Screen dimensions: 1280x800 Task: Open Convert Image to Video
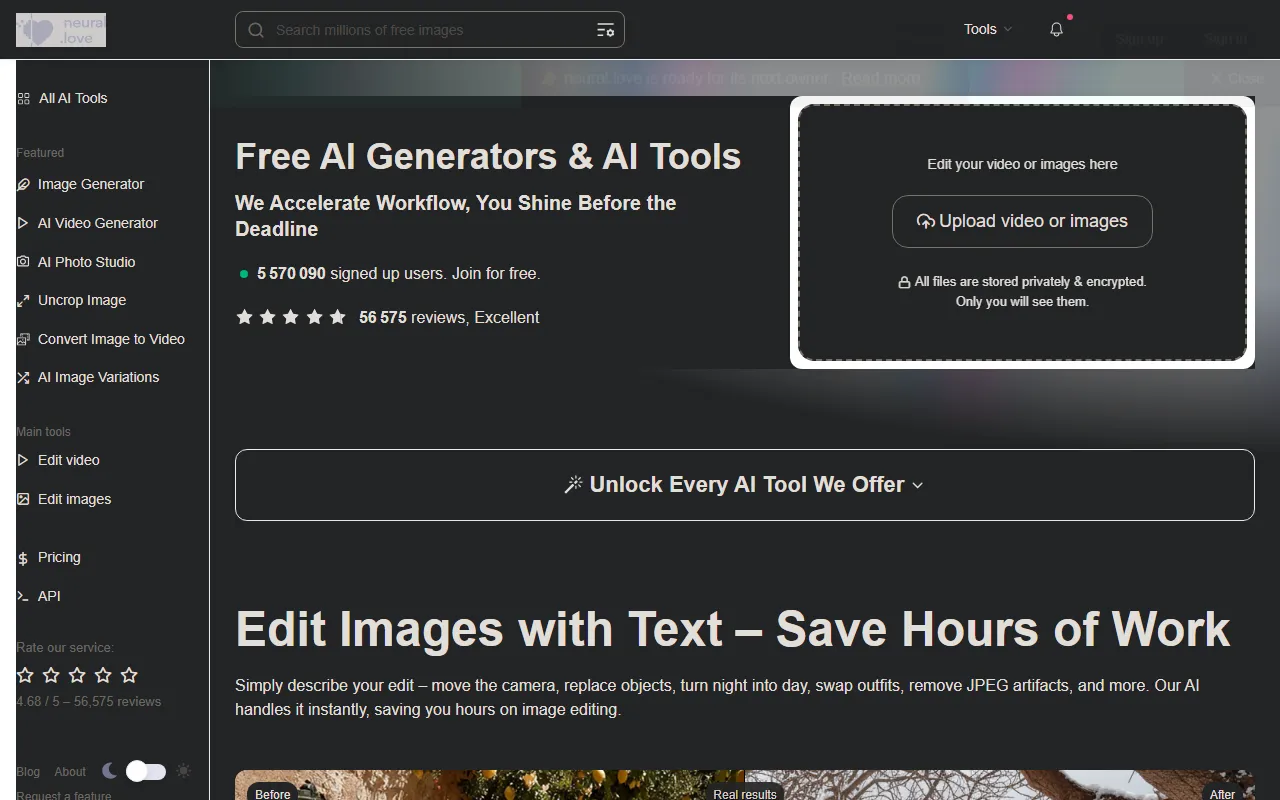[x=111, y=339]
